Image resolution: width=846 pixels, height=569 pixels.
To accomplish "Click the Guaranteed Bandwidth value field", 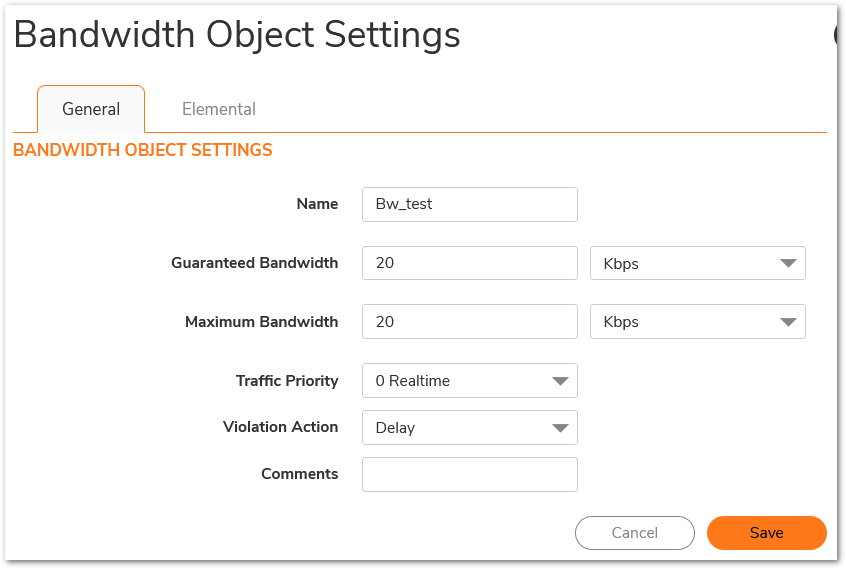I will [469, 263].
